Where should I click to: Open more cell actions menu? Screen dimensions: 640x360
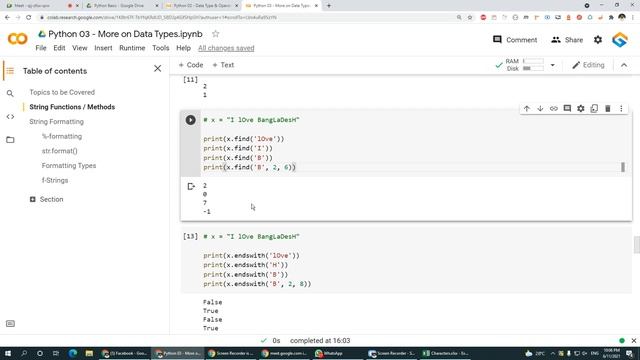[x=621, y=109]
